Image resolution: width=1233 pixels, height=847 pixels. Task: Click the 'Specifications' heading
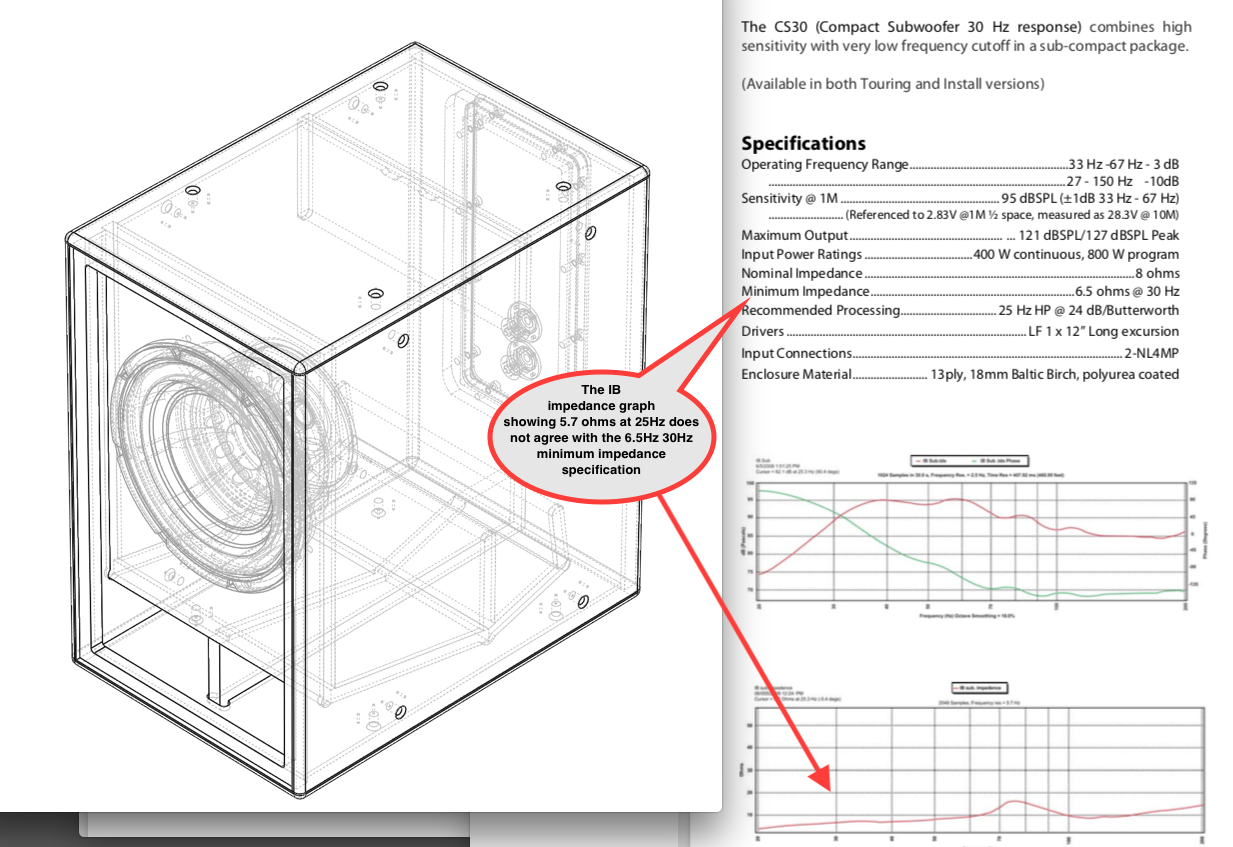tap(803, 143)
